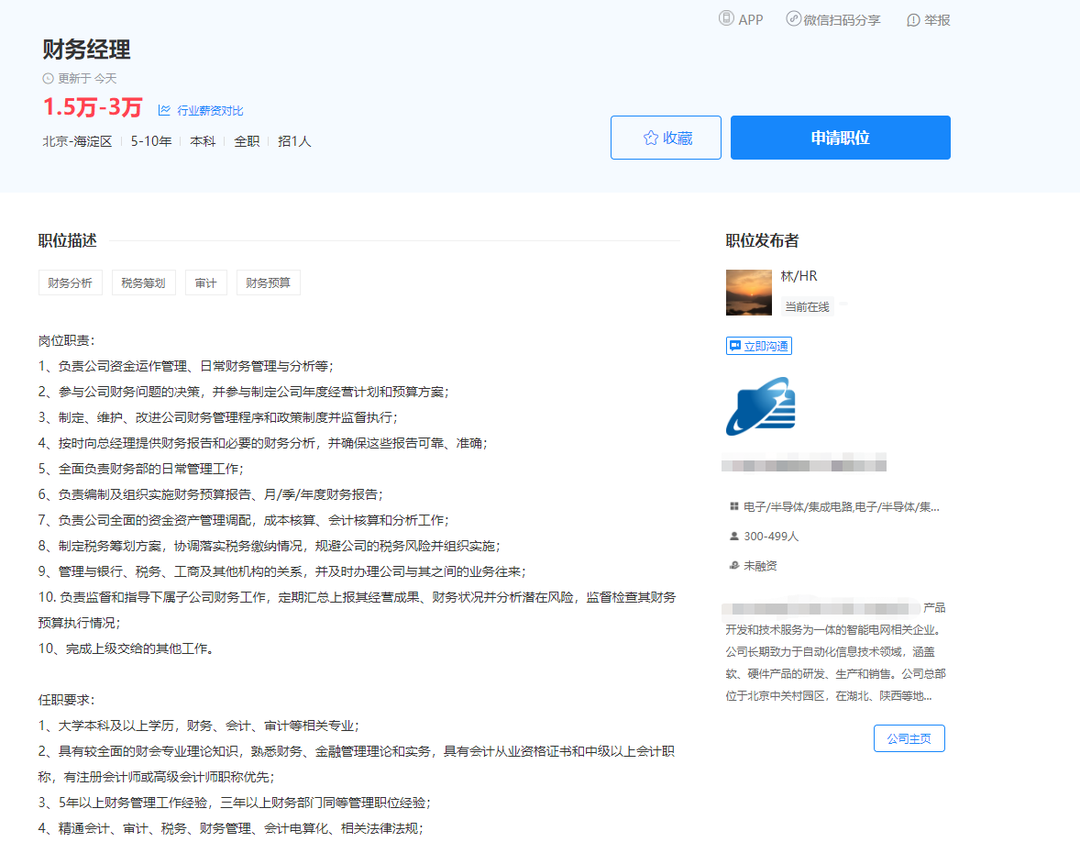Viewport: 1080px width, 842px height.
Task: Click the clock icon beside 更新于 今天
Action: (x=48, y=78)
